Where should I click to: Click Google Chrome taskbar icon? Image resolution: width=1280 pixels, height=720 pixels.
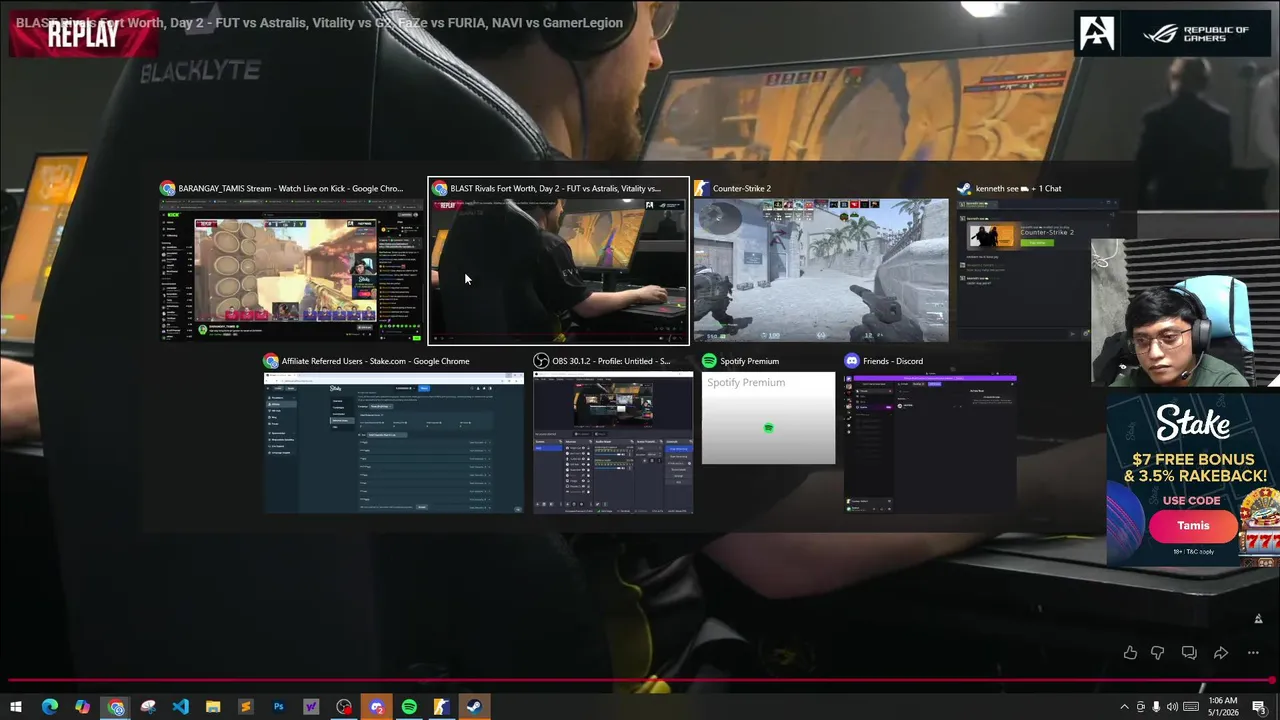pyautogui.click(x=116, y=707)
